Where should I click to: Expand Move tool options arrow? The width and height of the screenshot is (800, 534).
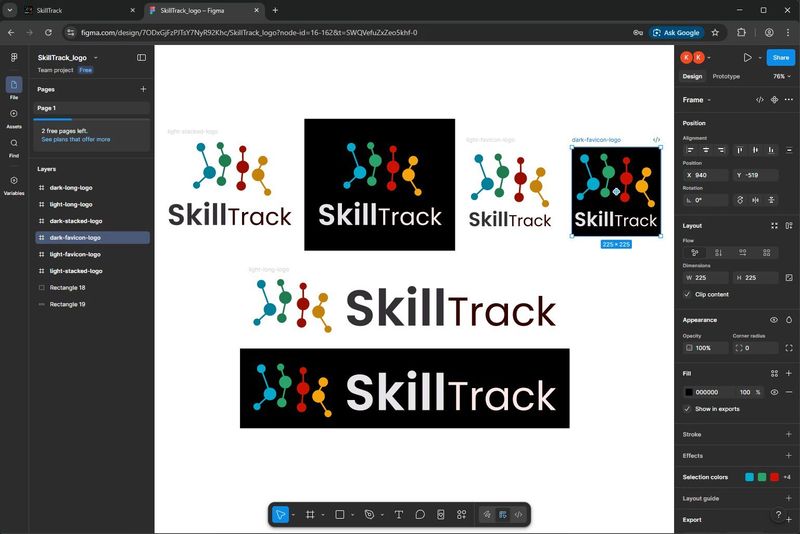coord(293,515)
